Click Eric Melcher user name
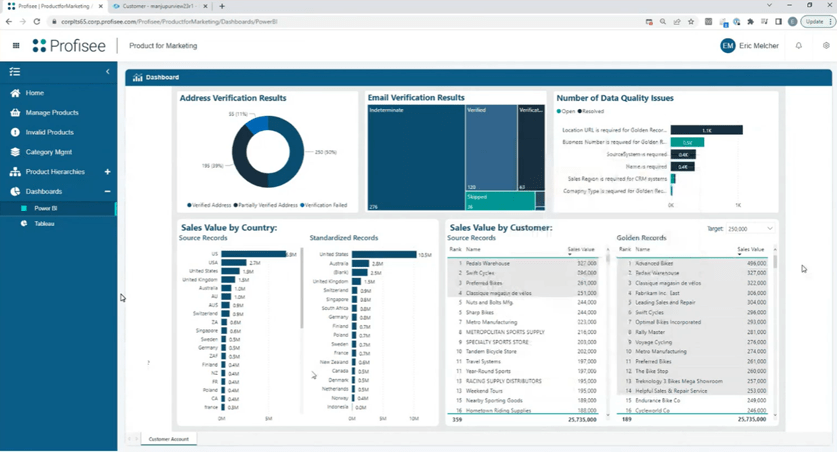This screenshot has height=452, width=837. click(759, 46)
